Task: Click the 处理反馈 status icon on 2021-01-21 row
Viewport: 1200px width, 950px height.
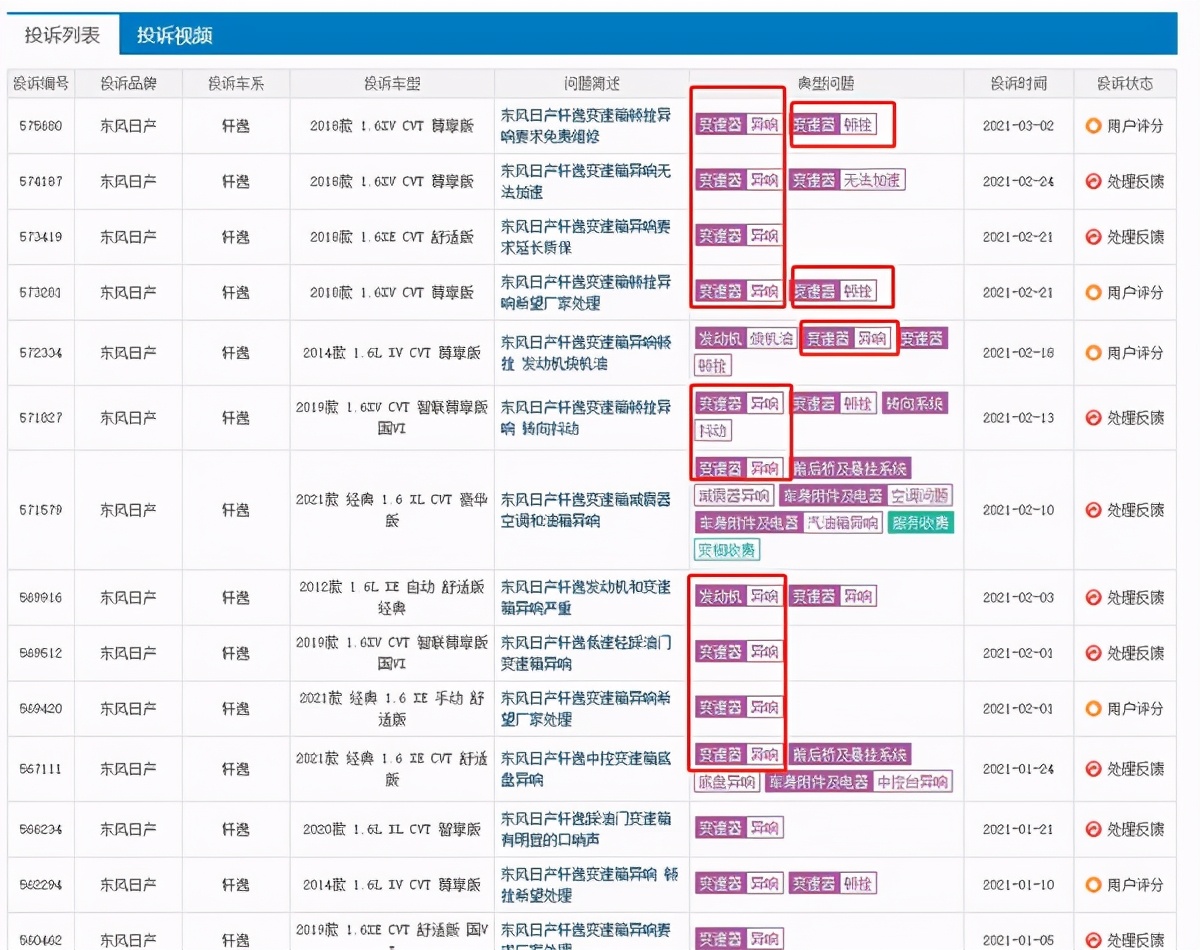Action: 1094,829
